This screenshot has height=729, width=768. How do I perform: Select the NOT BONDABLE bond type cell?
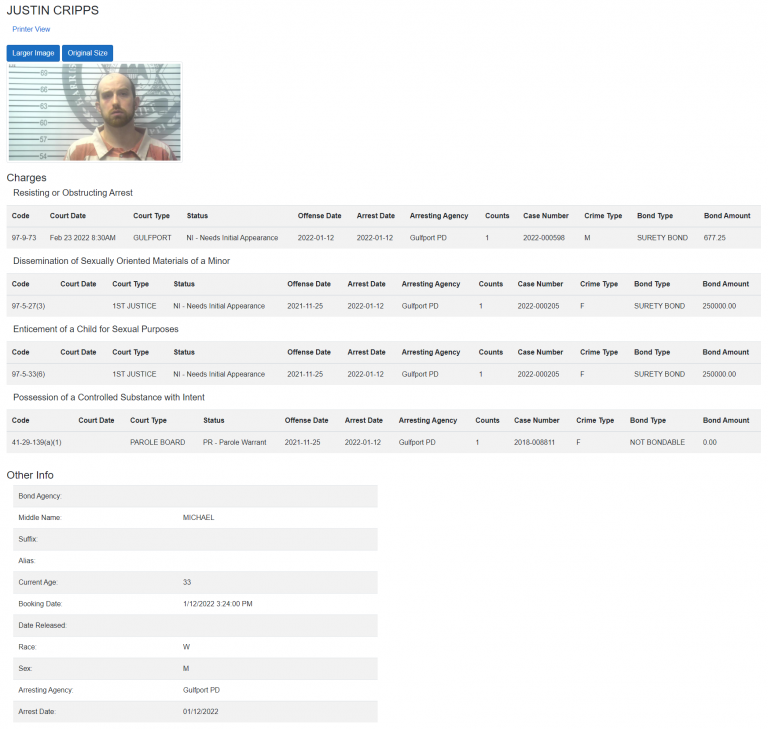pos(657,442)
